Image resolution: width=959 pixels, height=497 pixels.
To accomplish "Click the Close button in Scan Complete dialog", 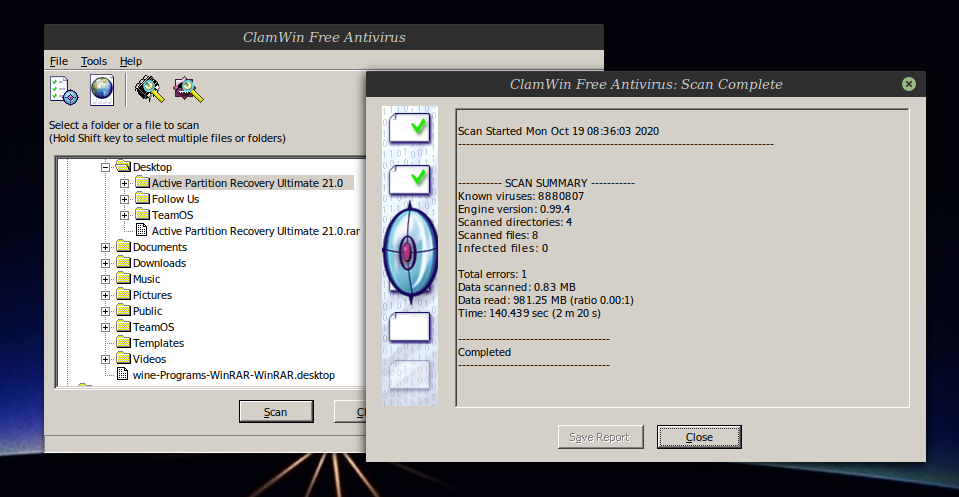I will (x=699, y=437).
